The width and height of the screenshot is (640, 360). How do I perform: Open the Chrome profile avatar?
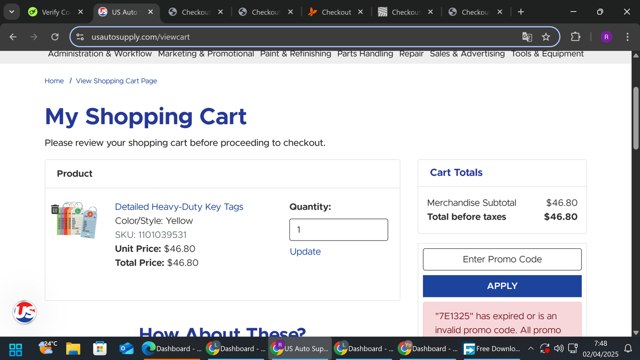tap(606, 37)
